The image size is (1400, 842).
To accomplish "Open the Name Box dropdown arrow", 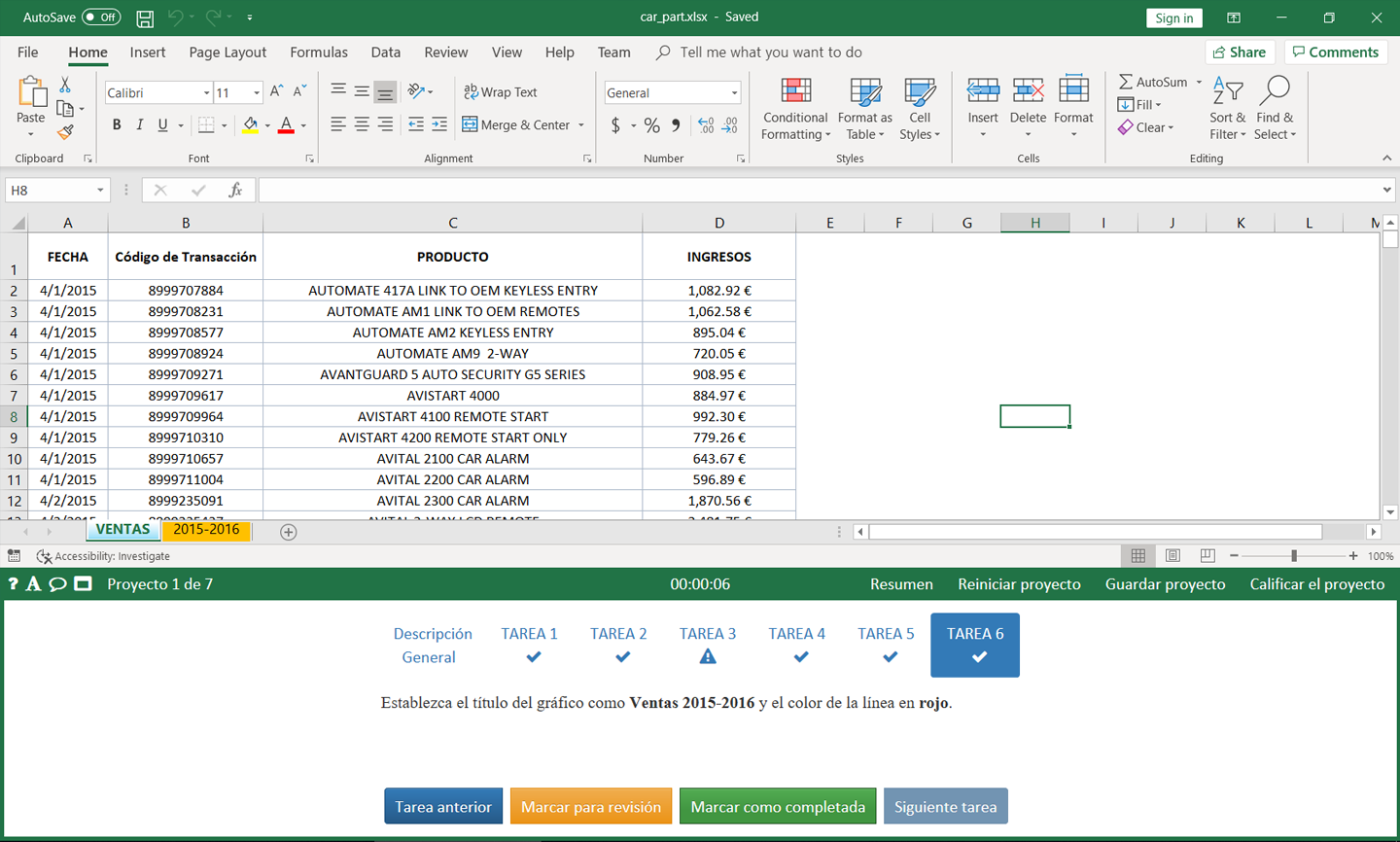I will tap(100, 191).
